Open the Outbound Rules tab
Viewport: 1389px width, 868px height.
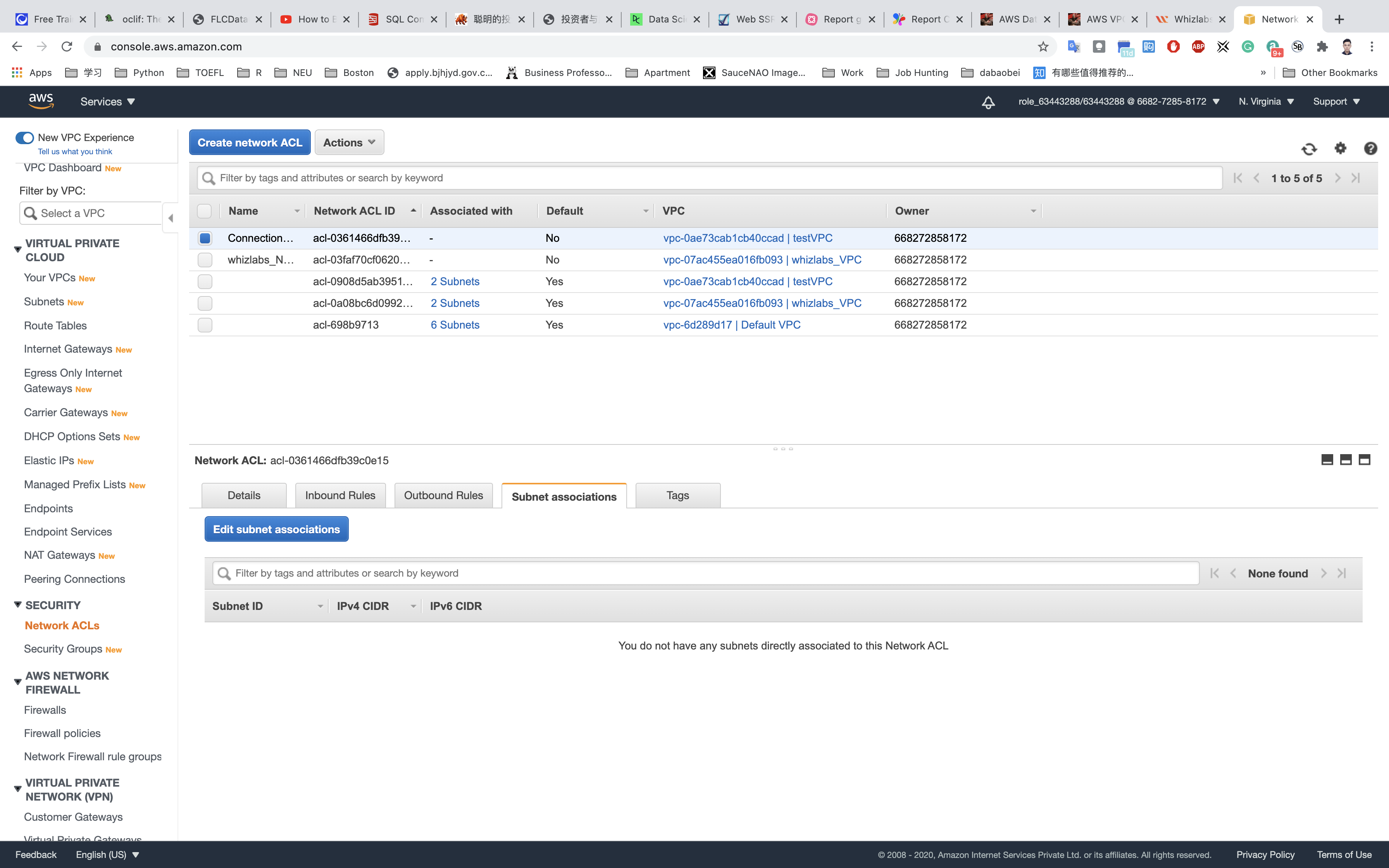(443, 496)
